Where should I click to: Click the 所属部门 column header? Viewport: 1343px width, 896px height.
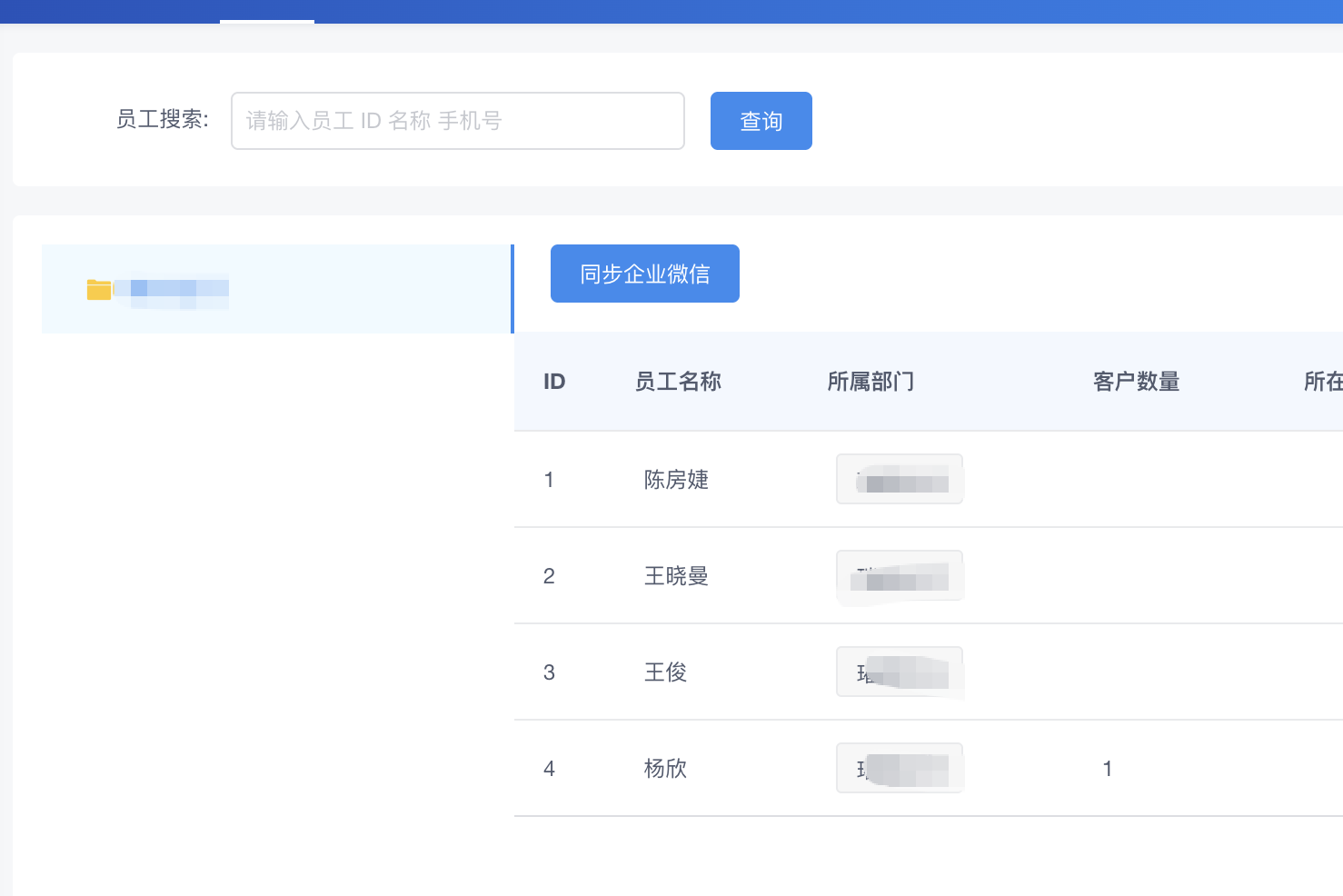[870, 382]
